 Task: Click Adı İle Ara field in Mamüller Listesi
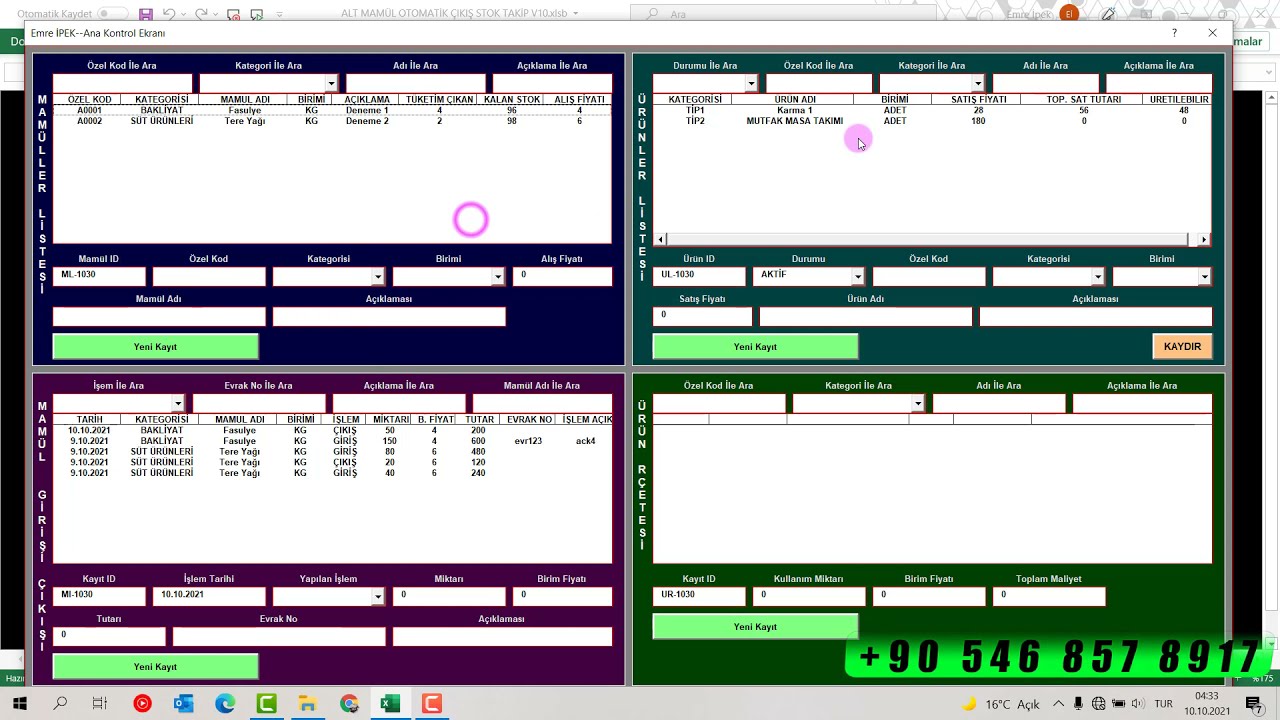[415, 84]
